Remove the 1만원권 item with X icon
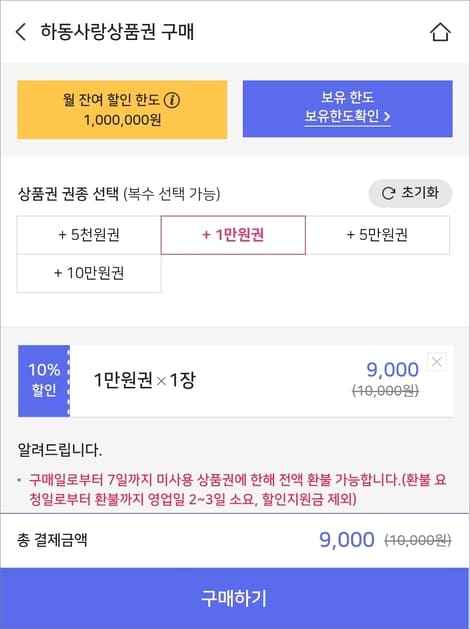470x629 pixels. [x=437, y=362]
